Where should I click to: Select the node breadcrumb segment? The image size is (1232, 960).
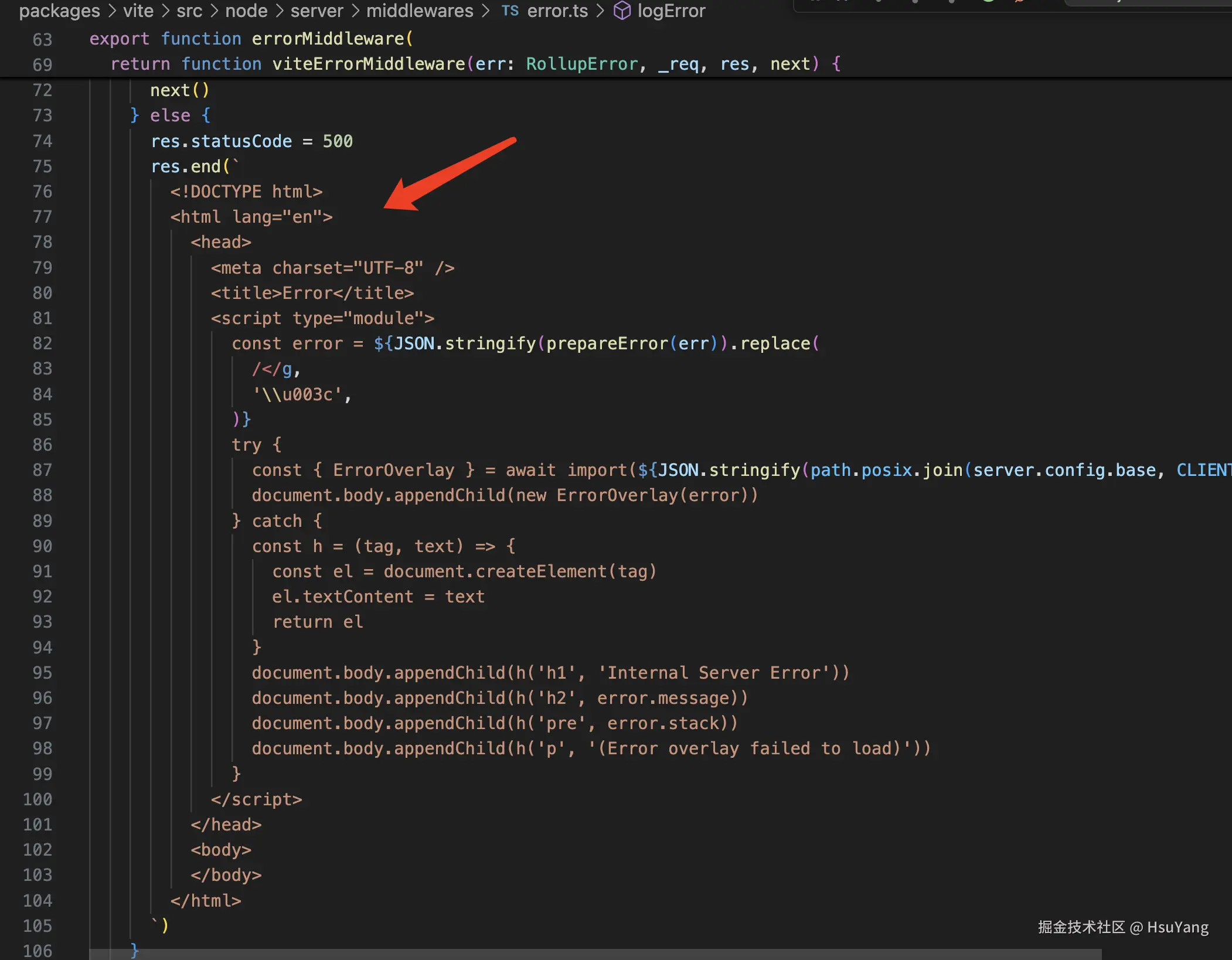click(x=246, y=11)
